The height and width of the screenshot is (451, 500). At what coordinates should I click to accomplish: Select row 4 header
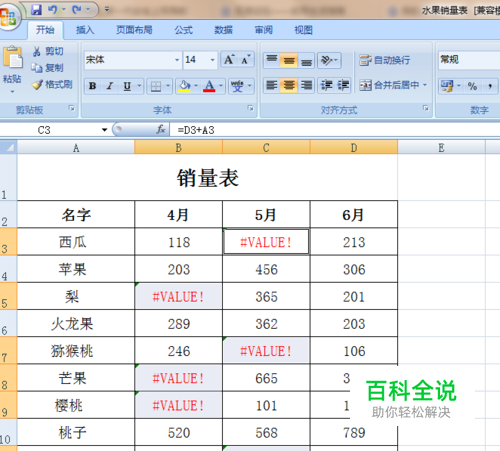(x=8, y=269)
